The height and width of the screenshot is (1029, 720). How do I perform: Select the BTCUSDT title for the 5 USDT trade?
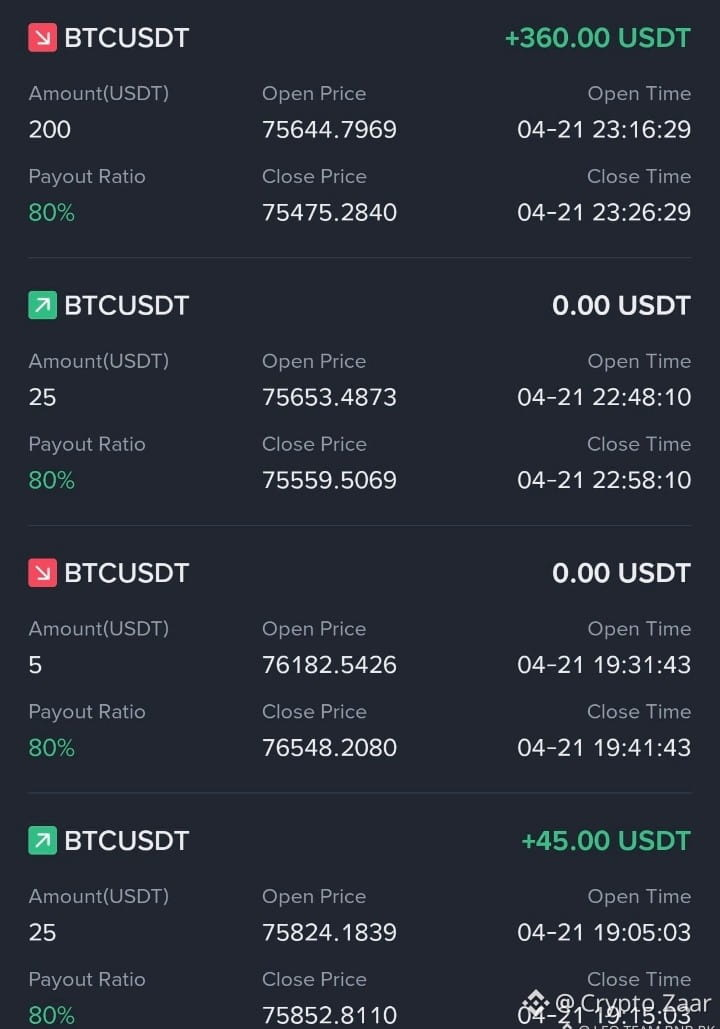(x=127, y=573)
